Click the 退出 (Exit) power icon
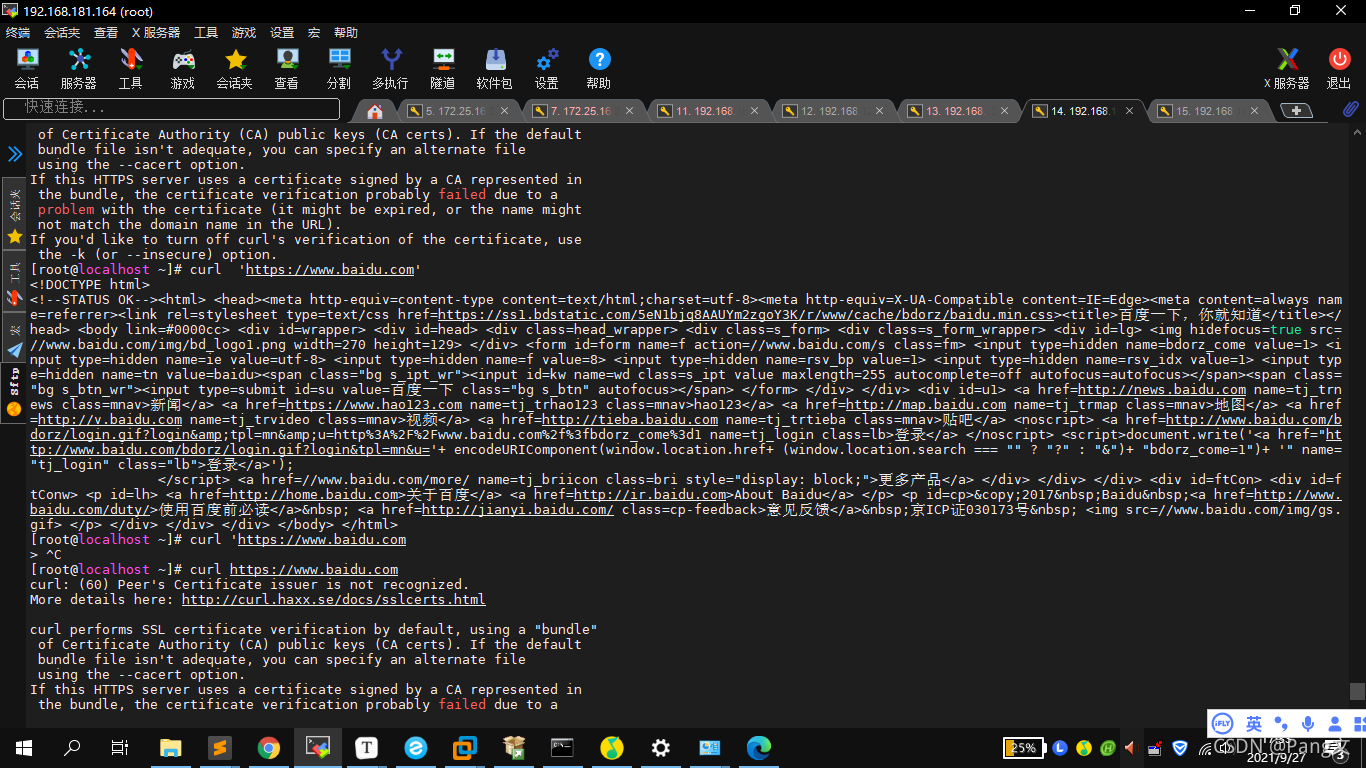1366x768 pixels. click(x=1339, y=69)
